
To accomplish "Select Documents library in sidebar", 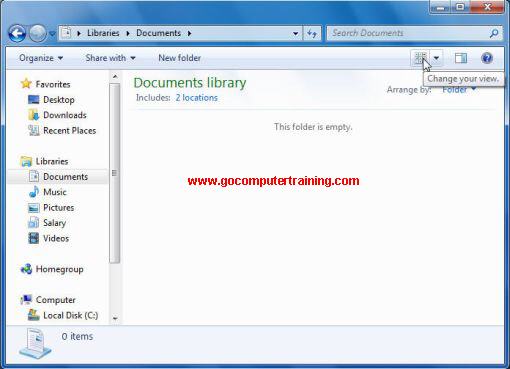I will pos(65,177).
